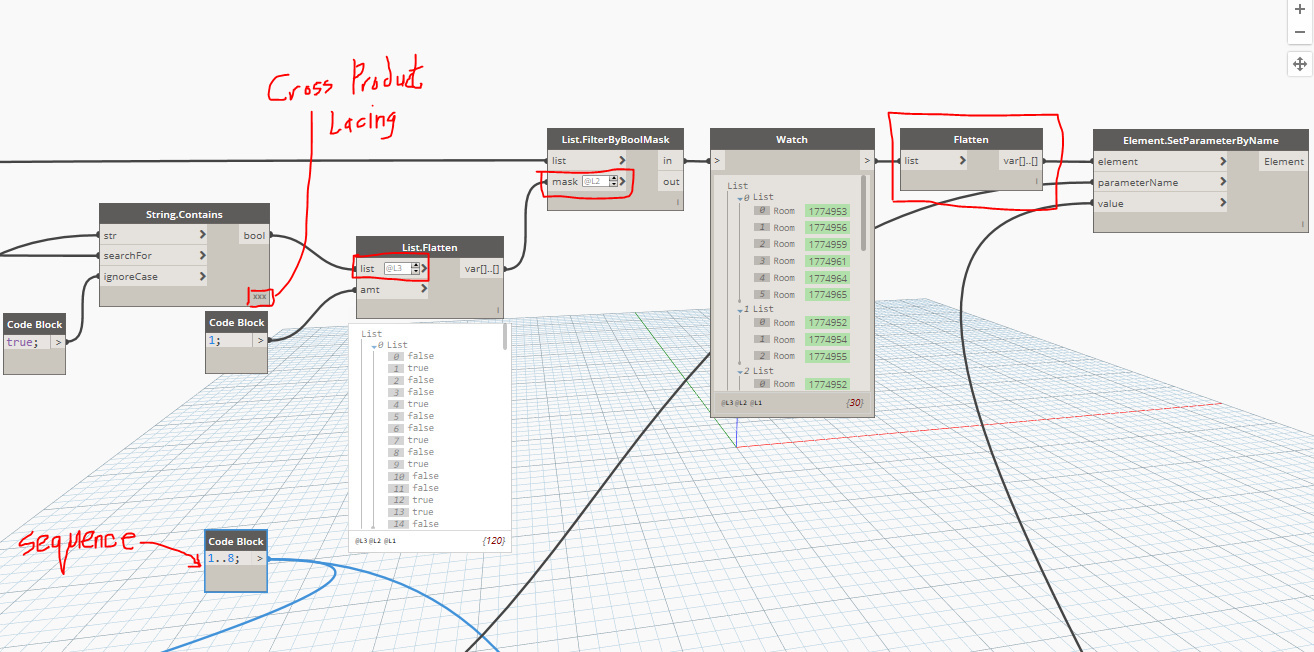The image size is (1314, 652).
Task: Select the Watch node header
Action: 792,139
